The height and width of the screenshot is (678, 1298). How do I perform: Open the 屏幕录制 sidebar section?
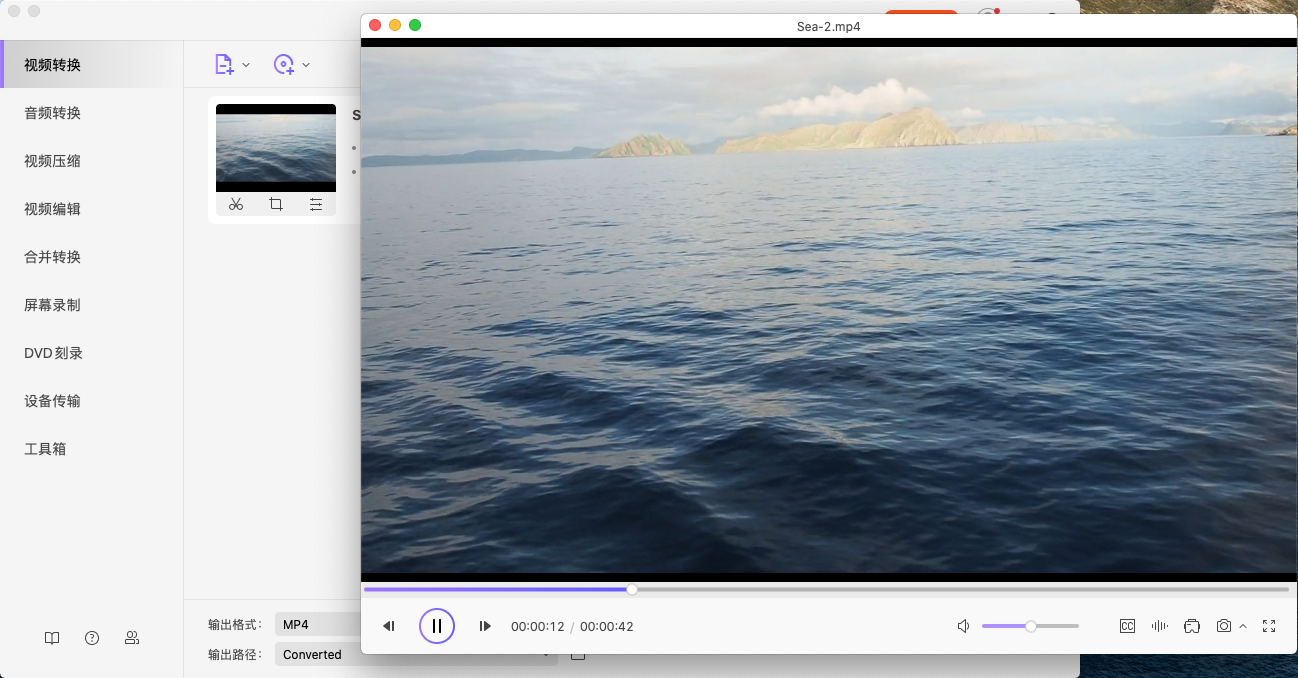point(52,305)
